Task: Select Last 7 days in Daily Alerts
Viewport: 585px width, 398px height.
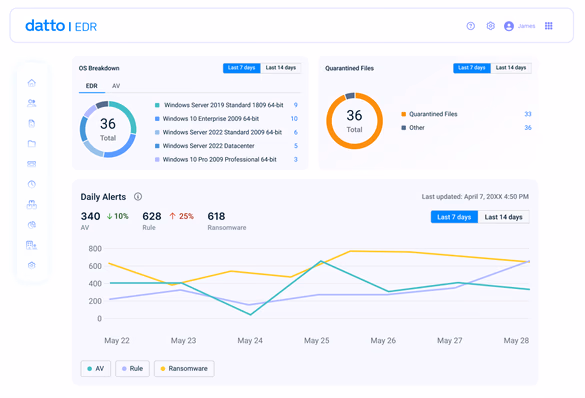Action: point(454,217)
